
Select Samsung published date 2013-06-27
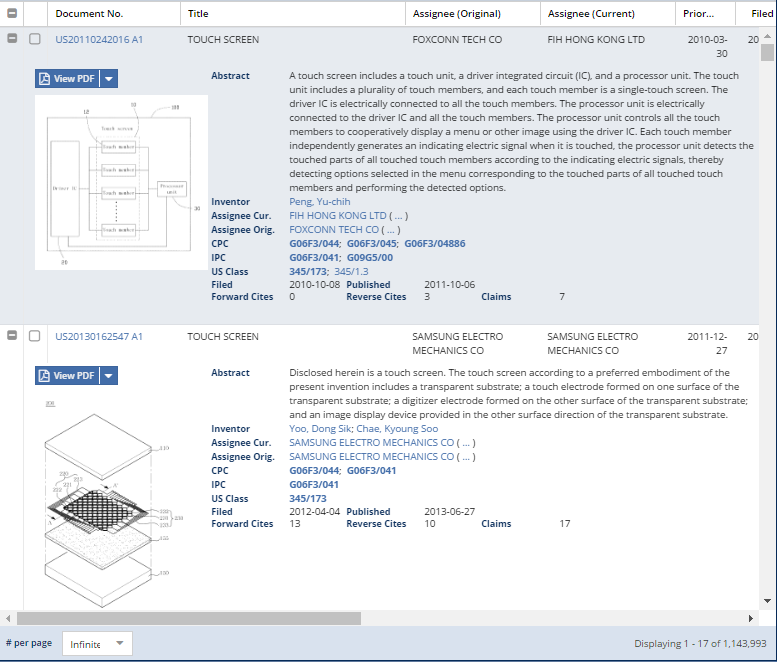click(449, 512)
